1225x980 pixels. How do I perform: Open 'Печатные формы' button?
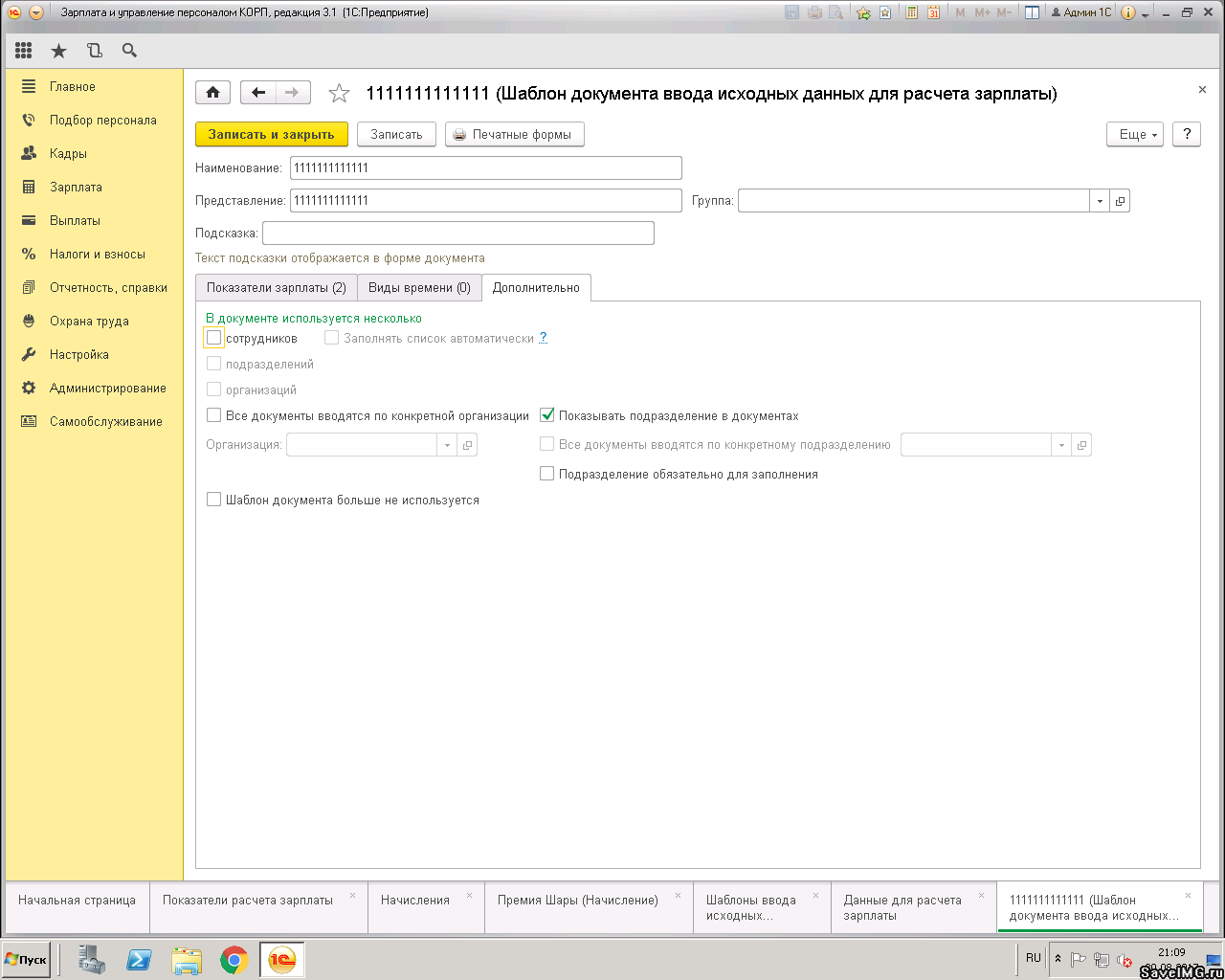(515, 134)
